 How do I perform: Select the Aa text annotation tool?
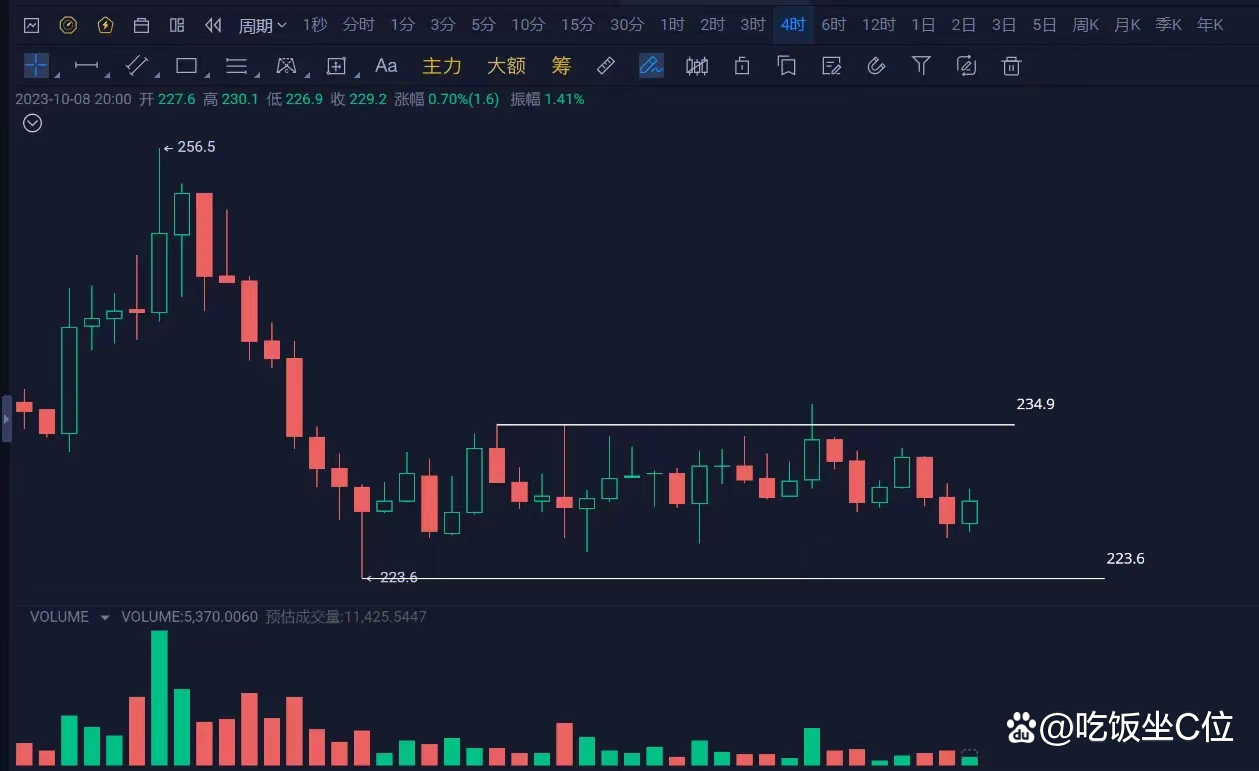point(386,66)
